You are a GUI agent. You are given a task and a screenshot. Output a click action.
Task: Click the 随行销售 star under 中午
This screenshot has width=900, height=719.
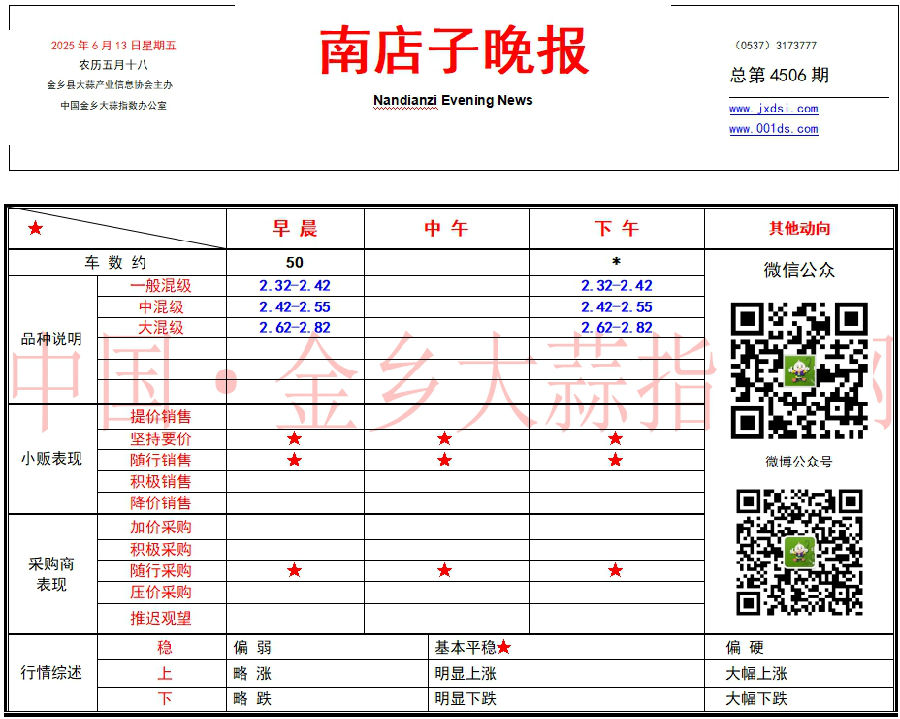444,460
